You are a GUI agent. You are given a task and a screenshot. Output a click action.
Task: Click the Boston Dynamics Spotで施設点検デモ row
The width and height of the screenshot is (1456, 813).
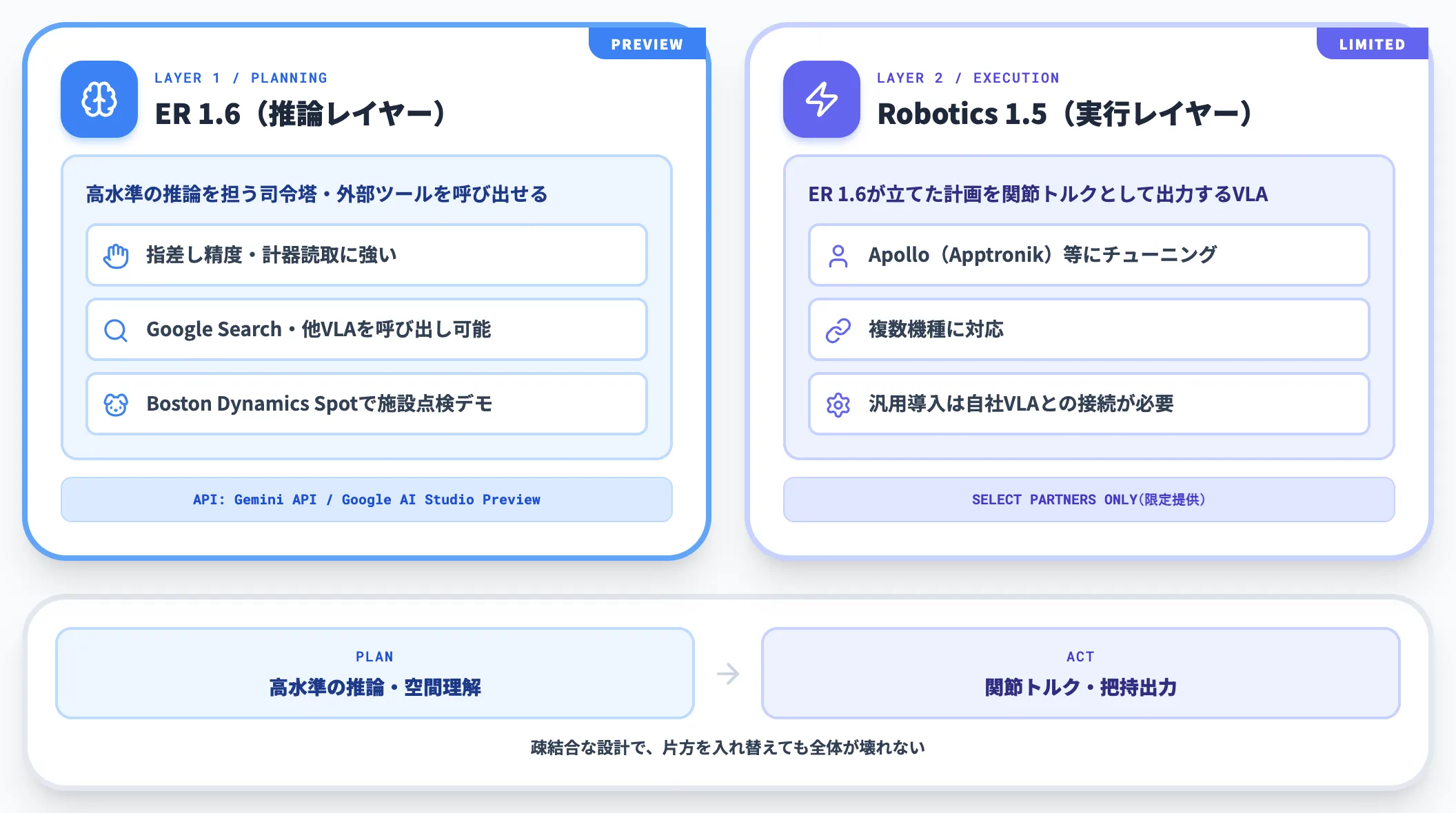[367, 404]
